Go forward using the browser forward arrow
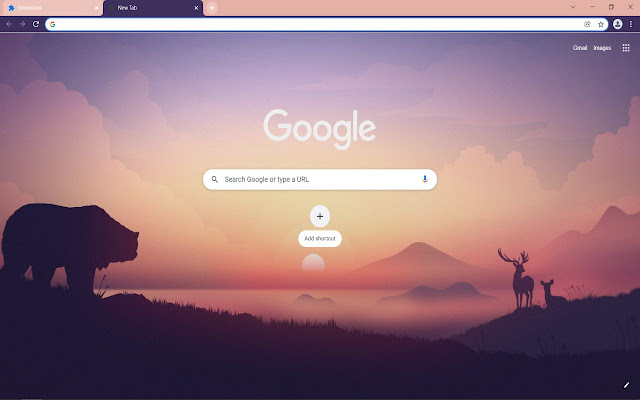 22,24
